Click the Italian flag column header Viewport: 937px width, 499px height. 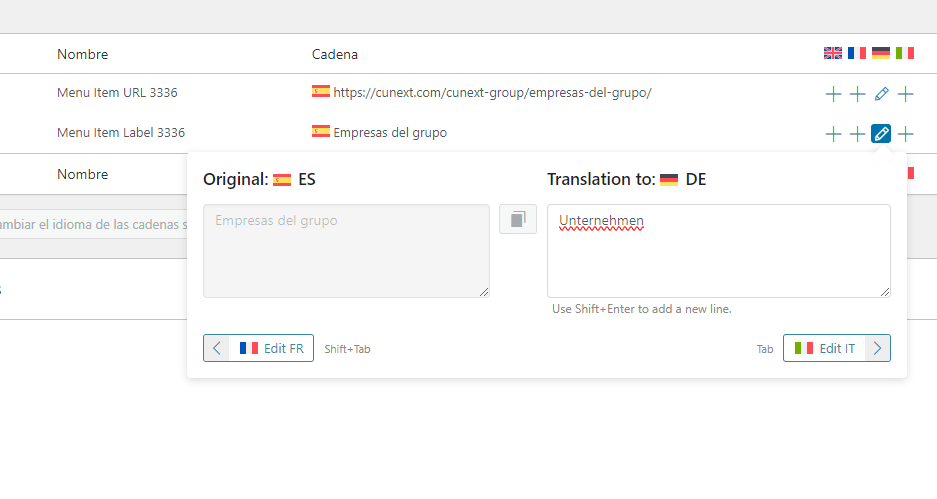click(905, 53)
